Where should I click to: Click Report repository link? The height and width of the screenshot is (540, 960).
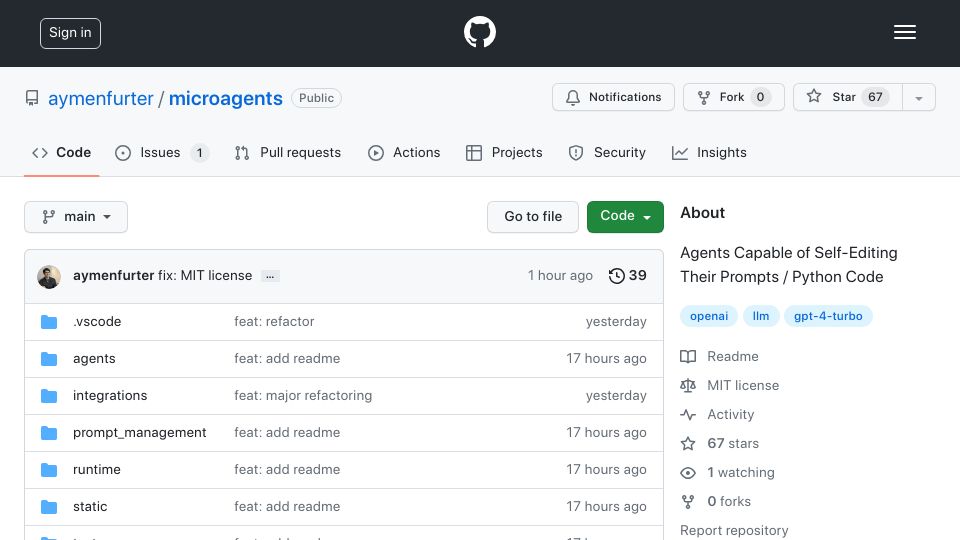734,530
